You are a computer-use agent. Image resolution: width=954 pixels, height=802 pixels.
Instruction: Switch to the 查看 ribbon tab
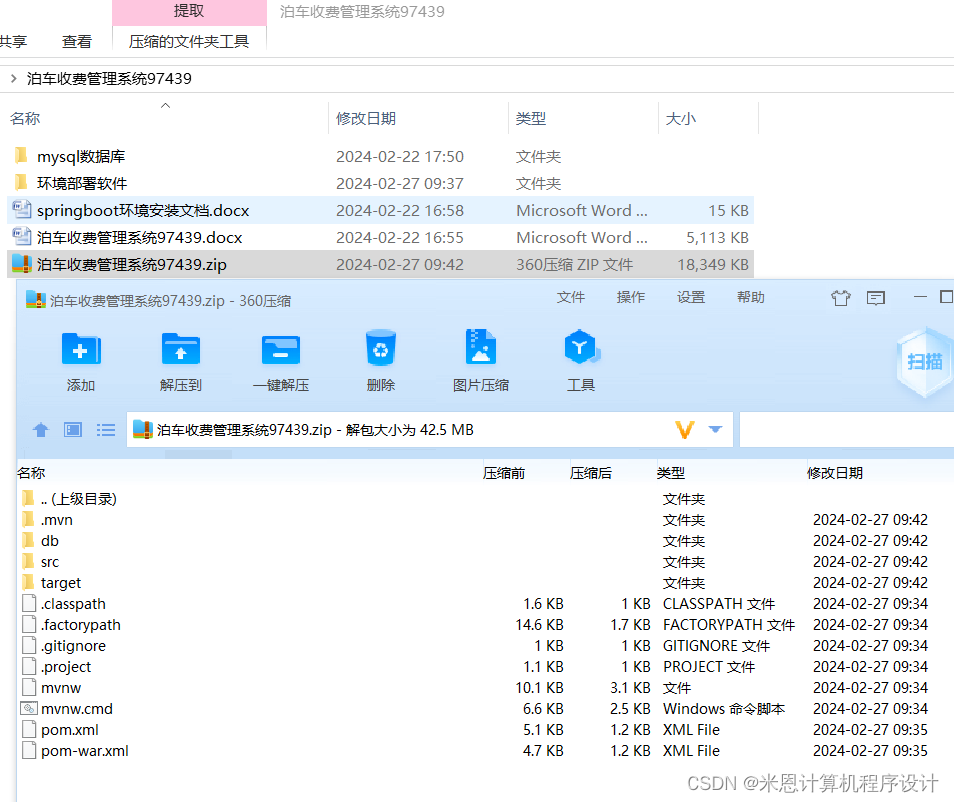pyautogui.click(x=77, y=42)
